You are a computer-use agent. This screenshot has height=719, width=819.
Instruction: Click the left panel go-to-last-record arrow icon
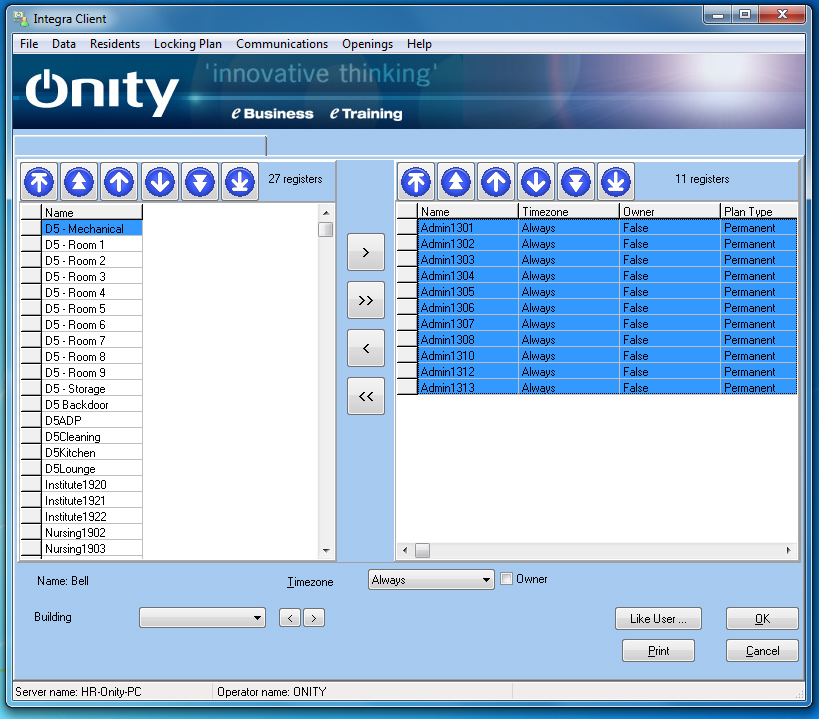(240, 181)
